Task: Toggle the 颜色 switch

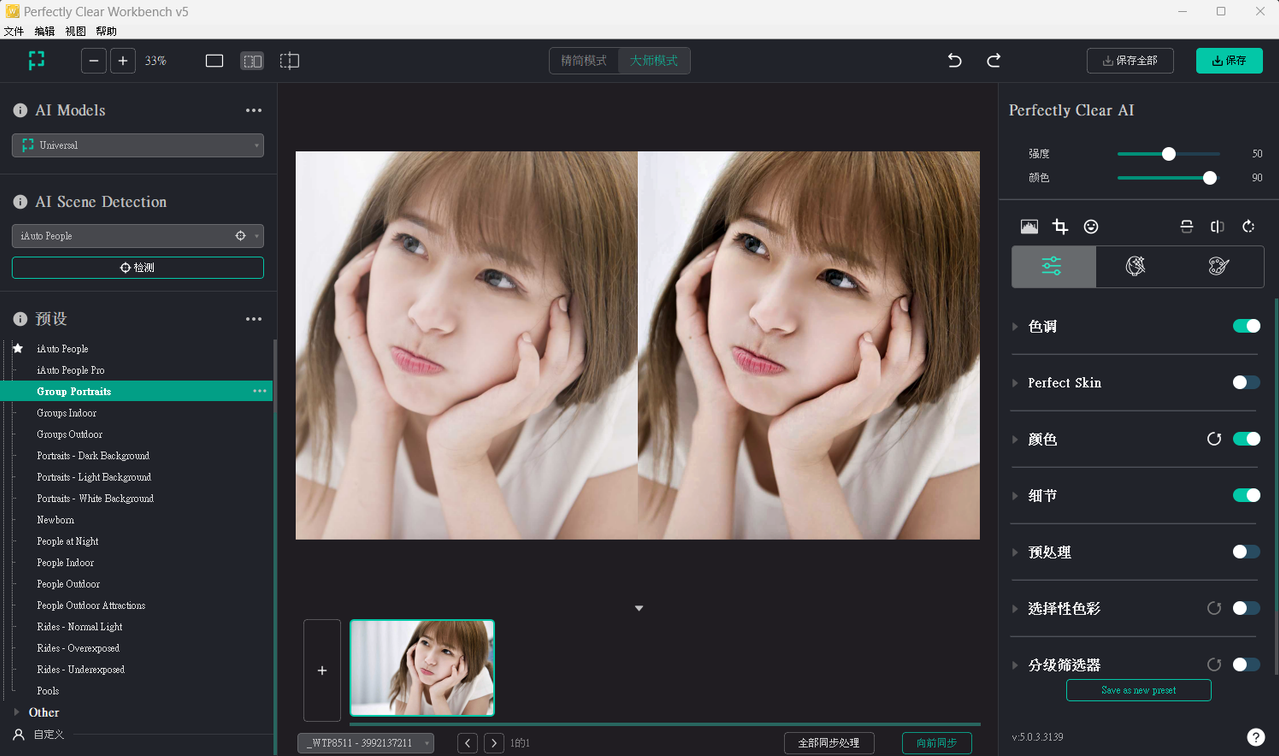Action: tap(1246, 439)
